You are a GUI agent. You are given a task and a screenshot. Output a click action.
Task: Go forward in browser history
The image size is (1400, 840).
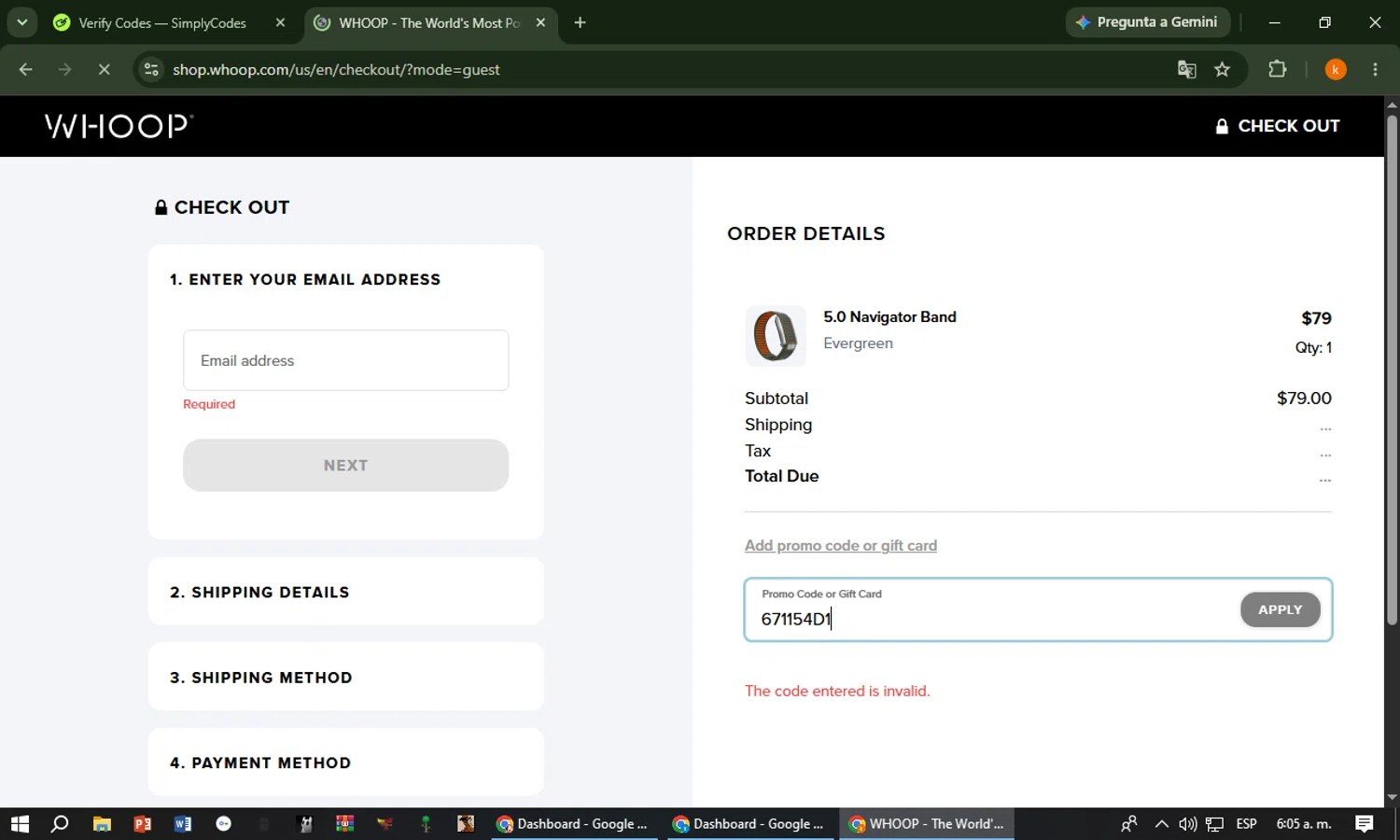pyautogui.click(x=64, y=69)
